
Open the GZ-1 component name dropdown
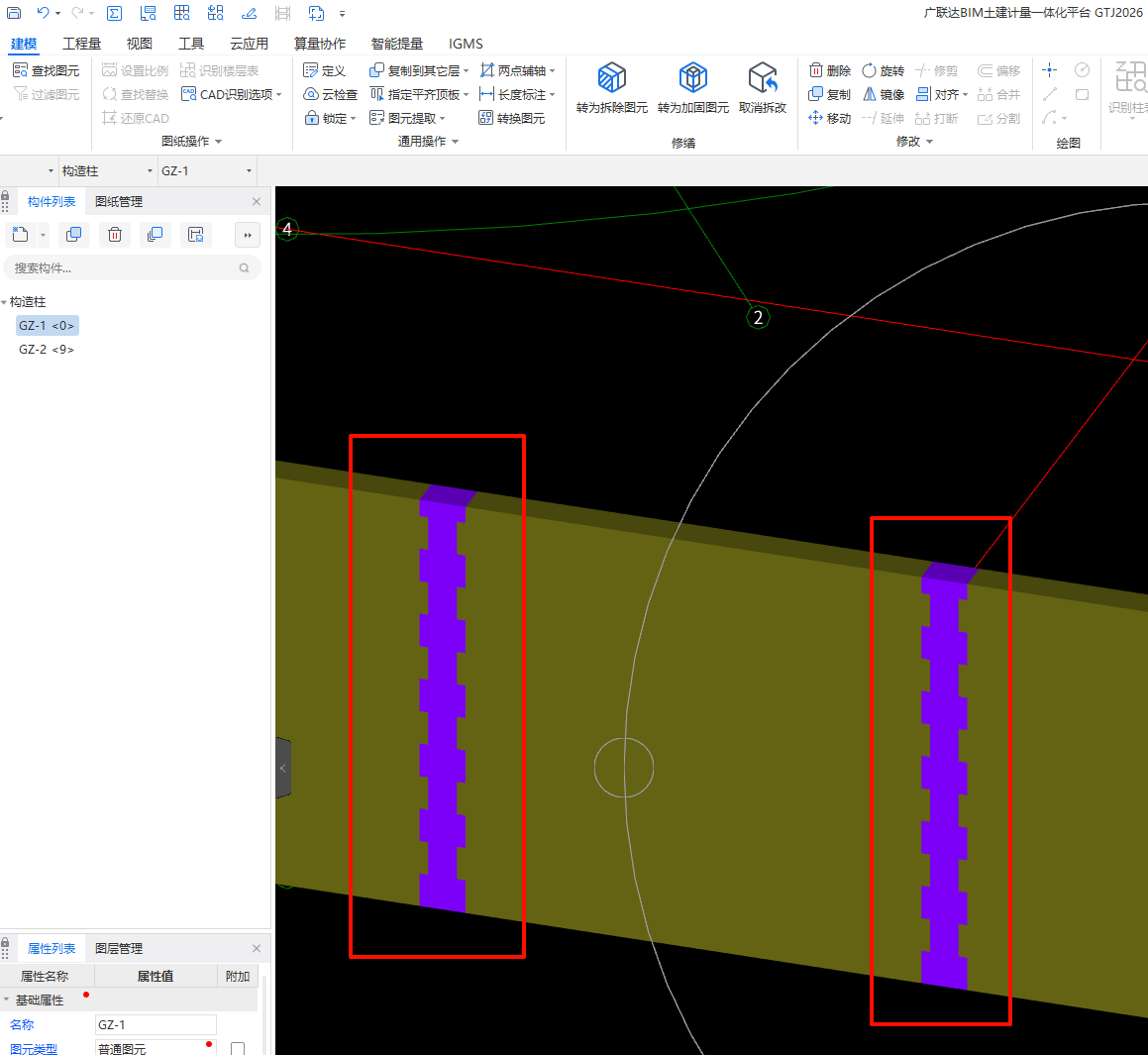tap(249, 170)
